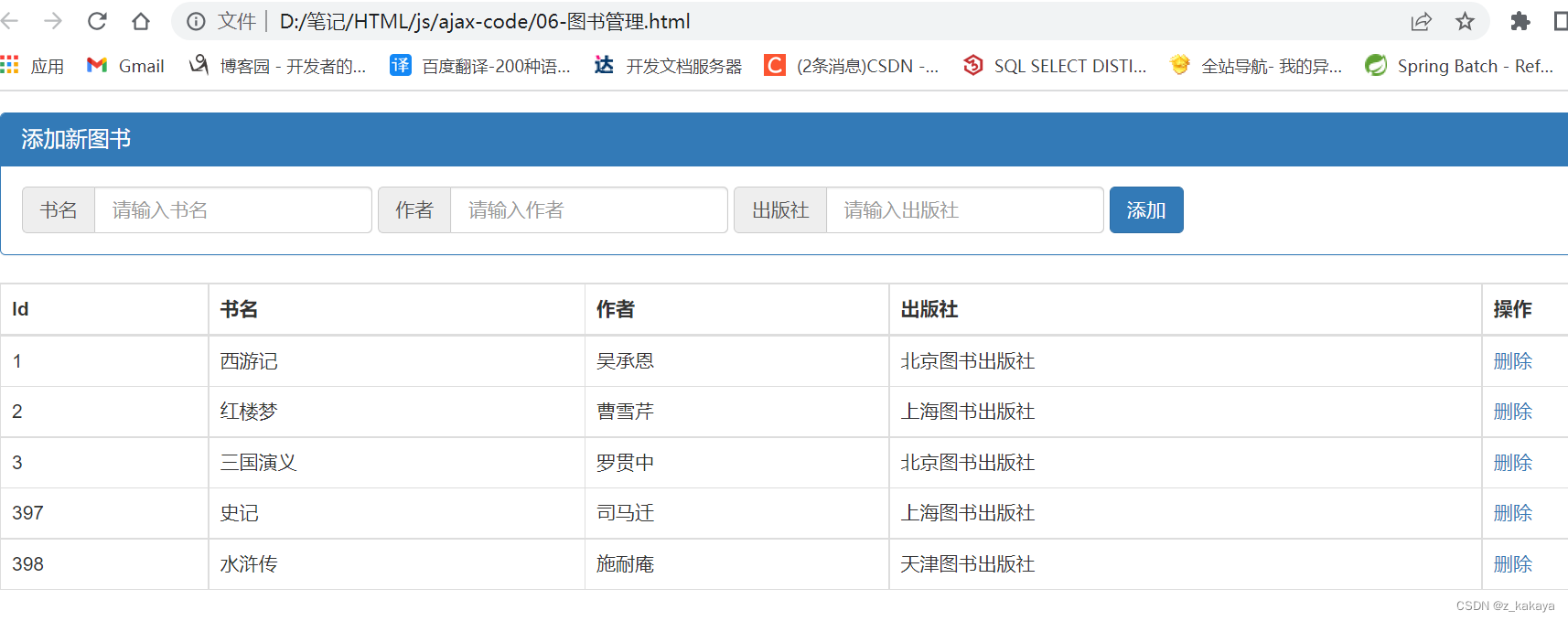This screenshot has height=621, width=1568.
Task: Select the Id cell 398
Action: click(x=104, y=564)
